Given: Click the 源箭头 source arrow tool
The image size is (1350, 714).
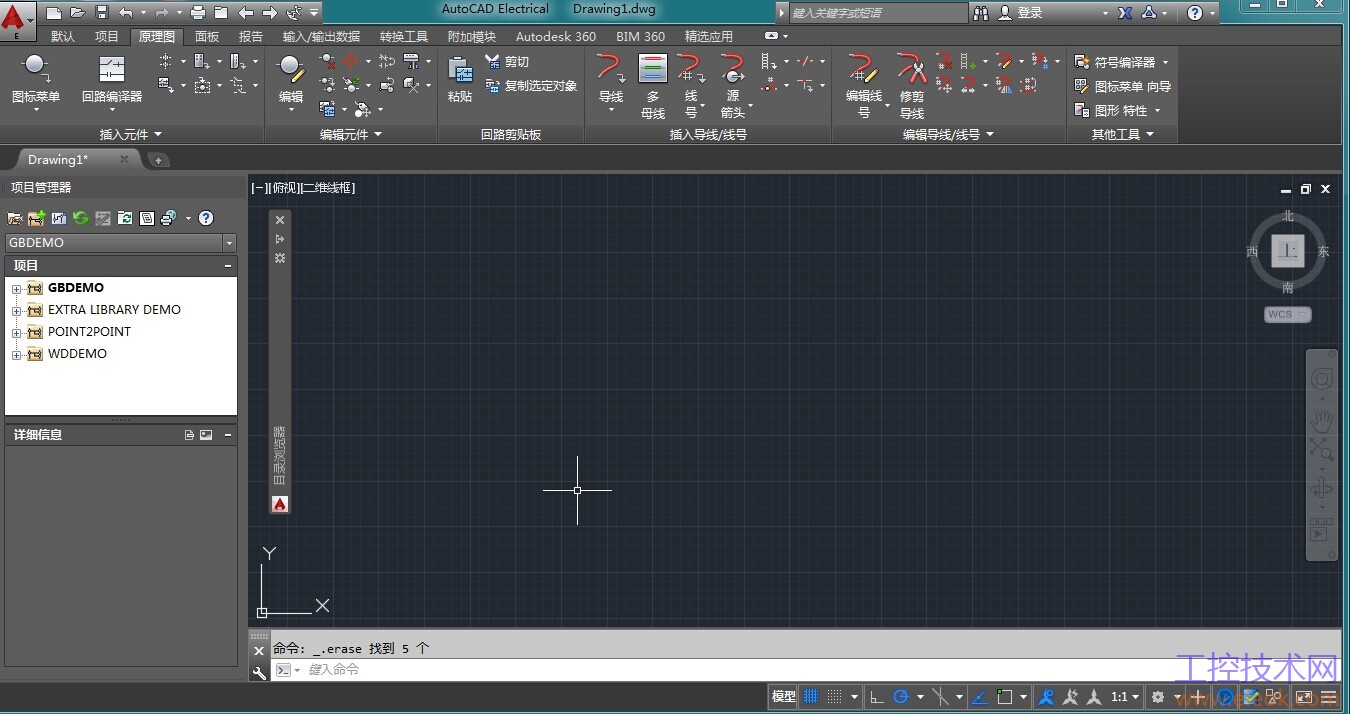Looking at the screenshot, I should tap(733, 86).
